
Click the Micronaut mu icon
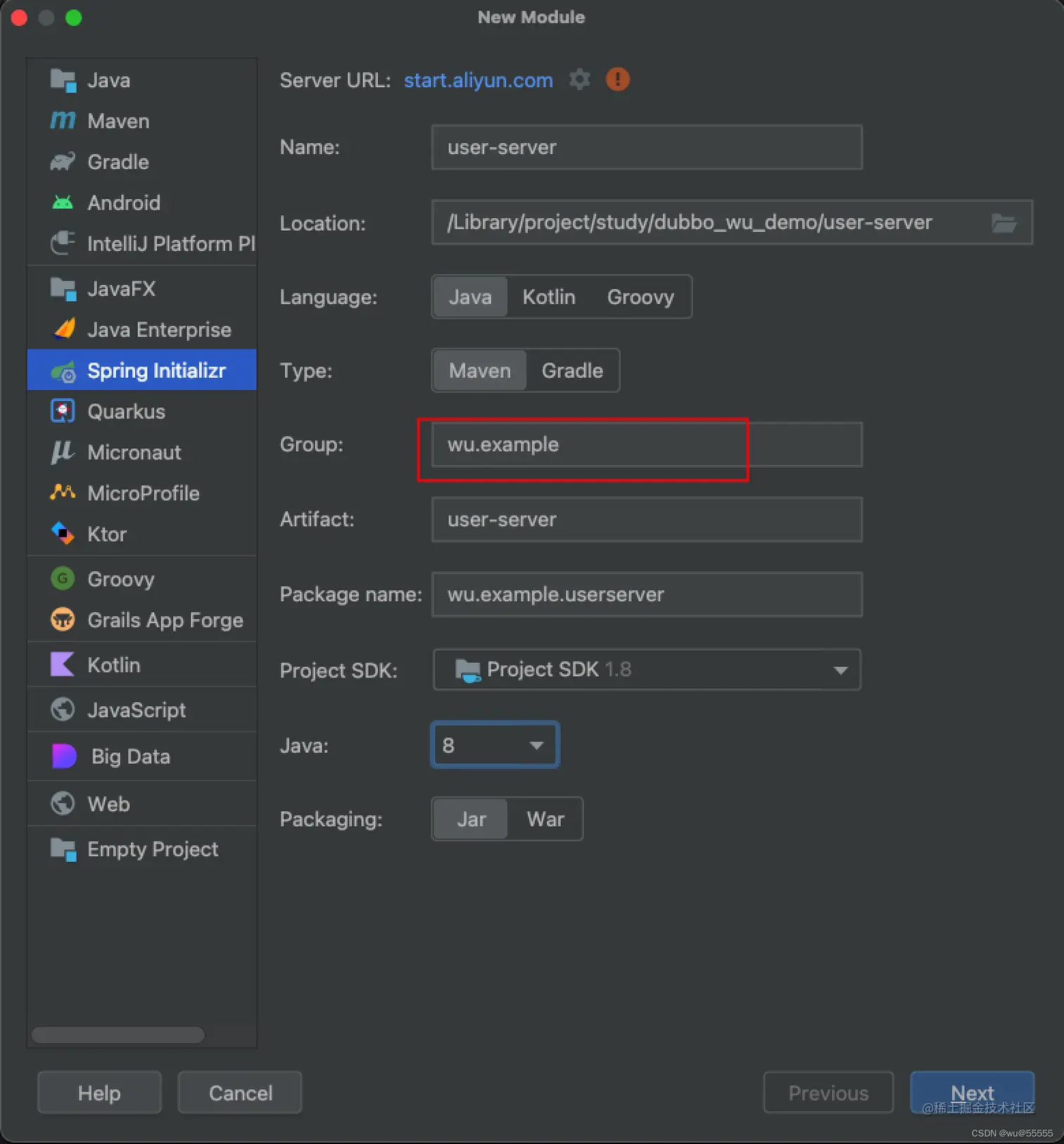click(63, 452)
